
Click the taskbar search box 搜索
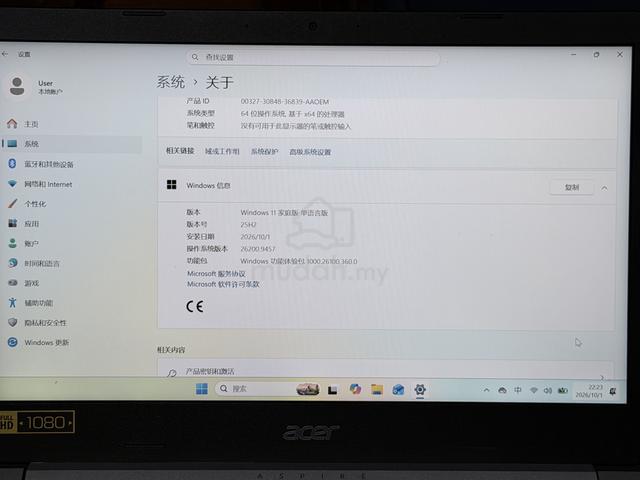[267, 389]
